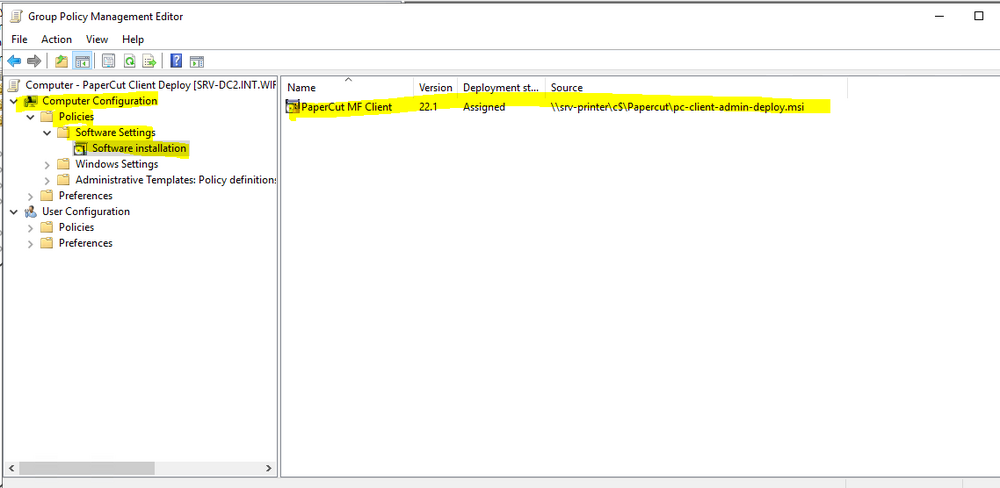
Task: Sort by the Deployment state column header
Action: point(502,87)
